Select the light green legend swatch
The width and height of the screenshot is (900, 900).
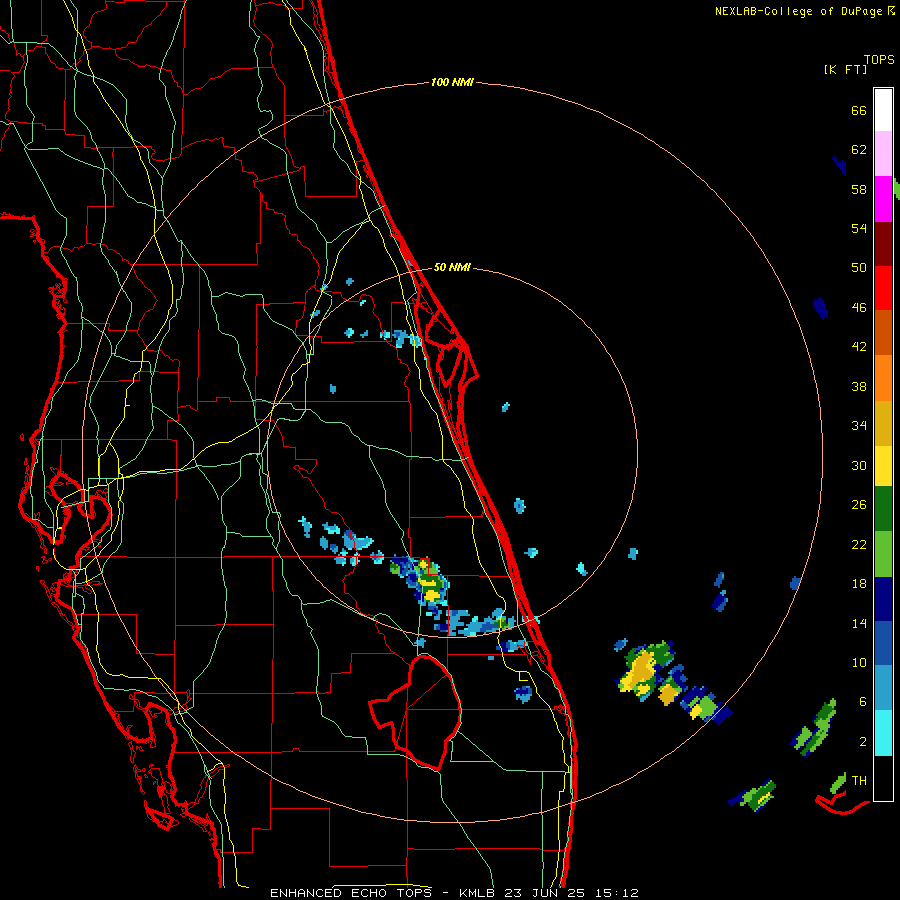click(x=883, y=554)
